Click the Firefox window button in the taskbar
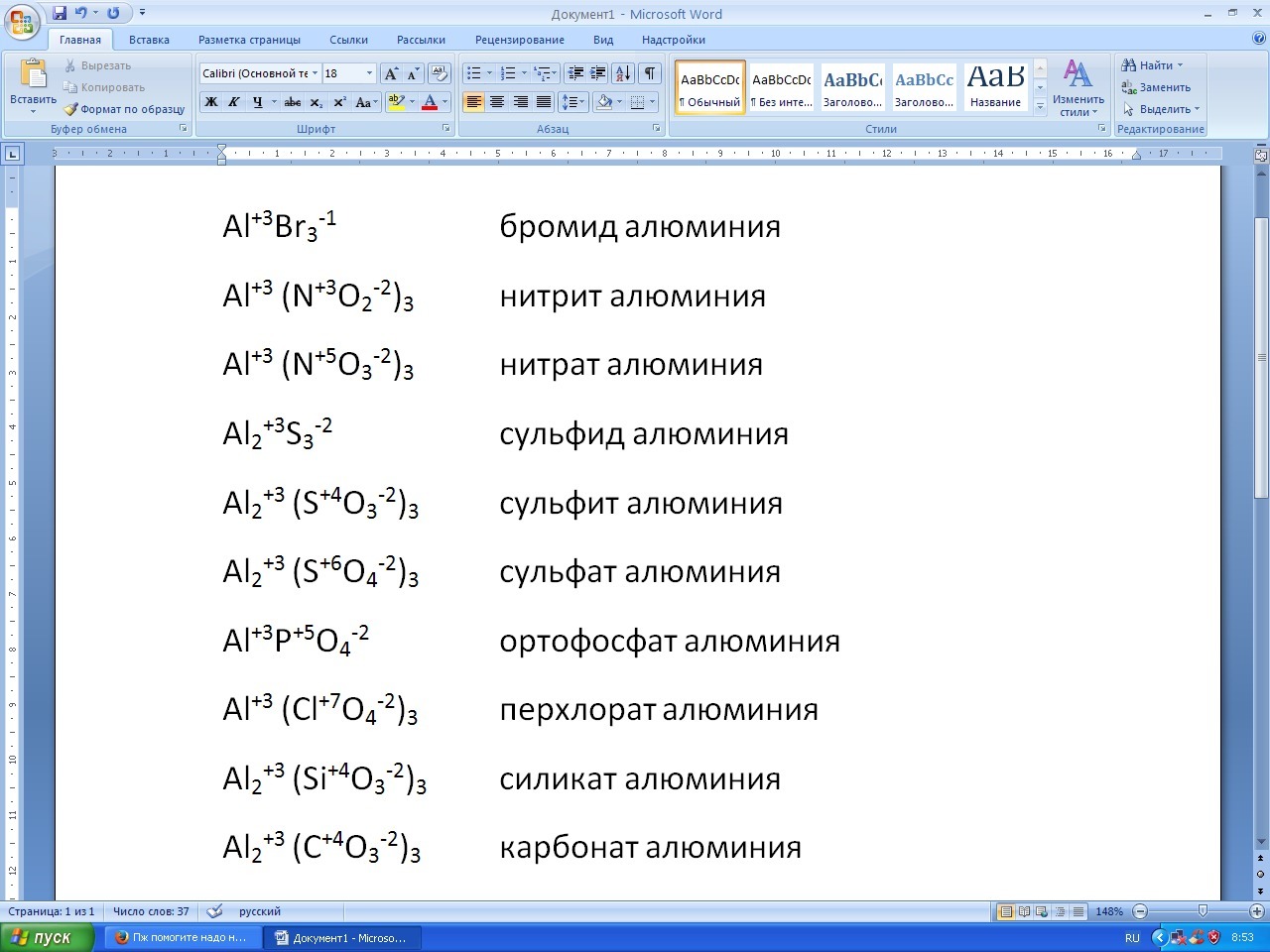The width and height of the screenshot is (1270, 952). tap(181, 937)
